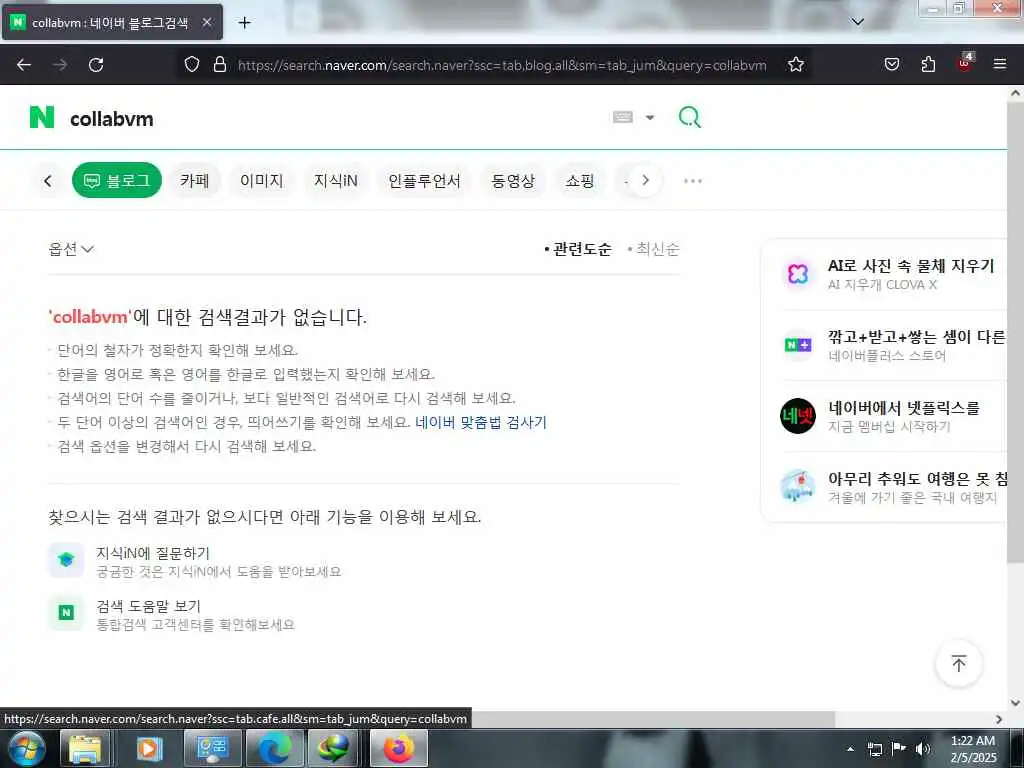This screenshot has width=1024, height=768.
Task: Open the 동영상 tab
Action: (513, 180)
